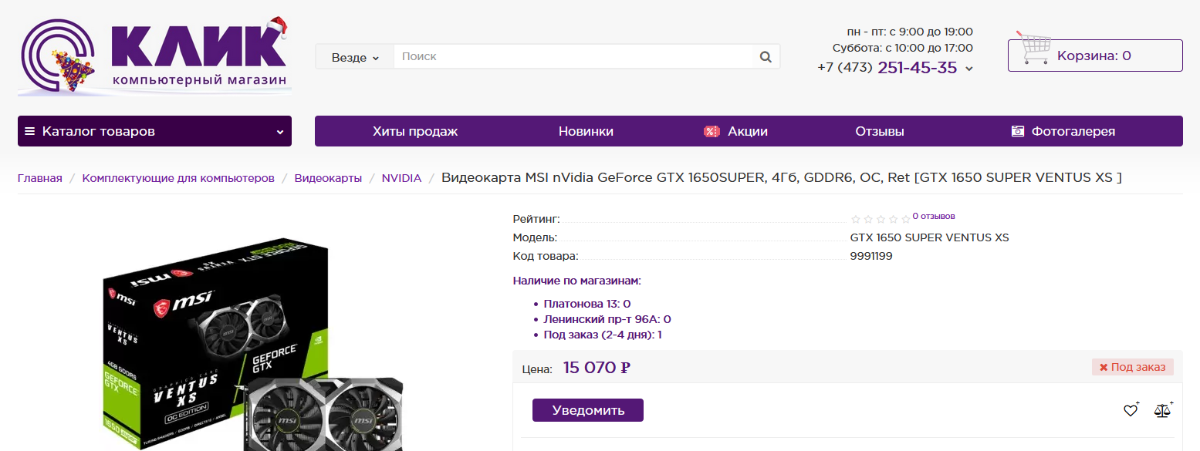Open Комплектующие для компьютеров breadcrumb
1200x451 pixels.
178,178
